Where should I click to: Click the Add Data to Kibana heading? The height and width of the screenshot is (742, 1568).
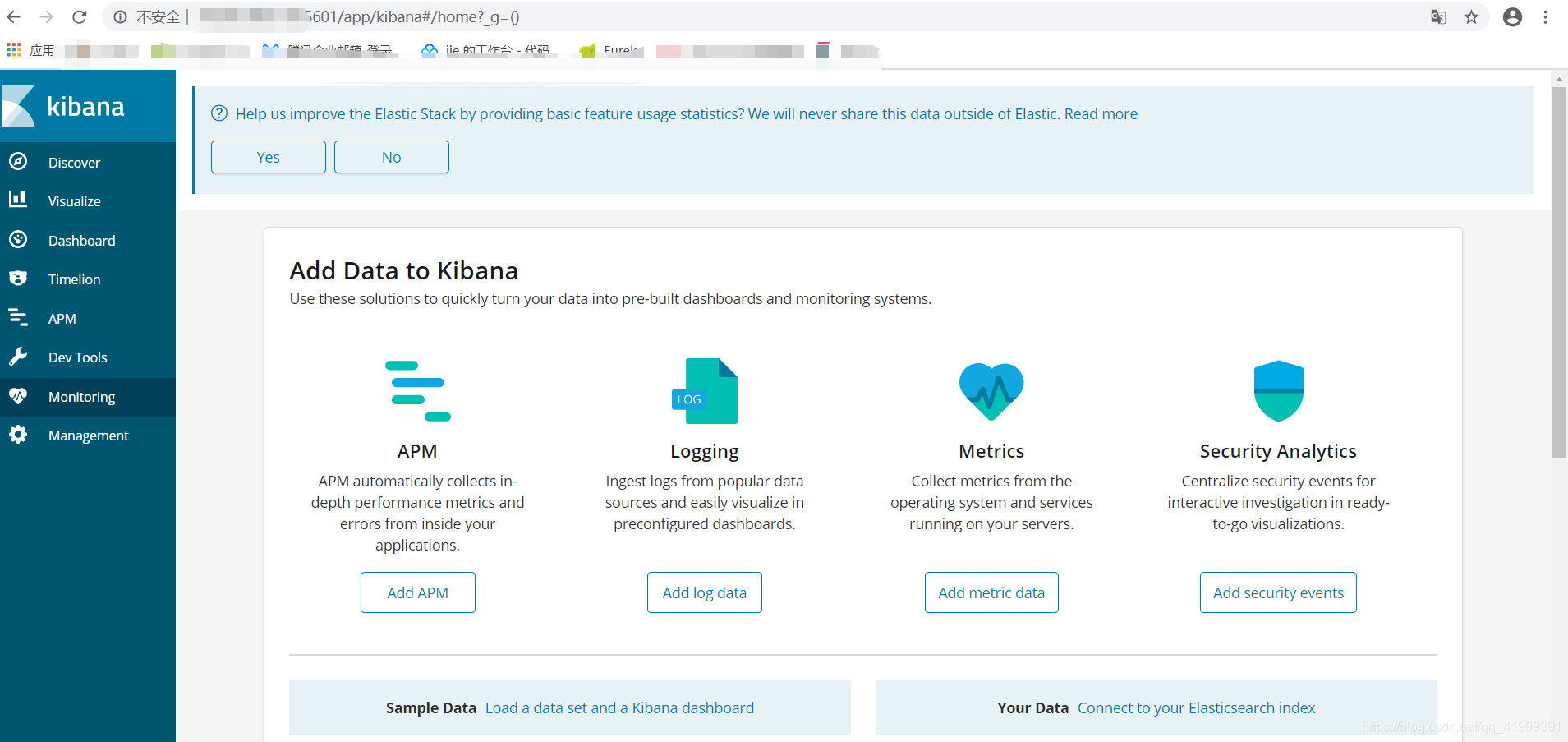pyautogui.click(x=404, y=270)
